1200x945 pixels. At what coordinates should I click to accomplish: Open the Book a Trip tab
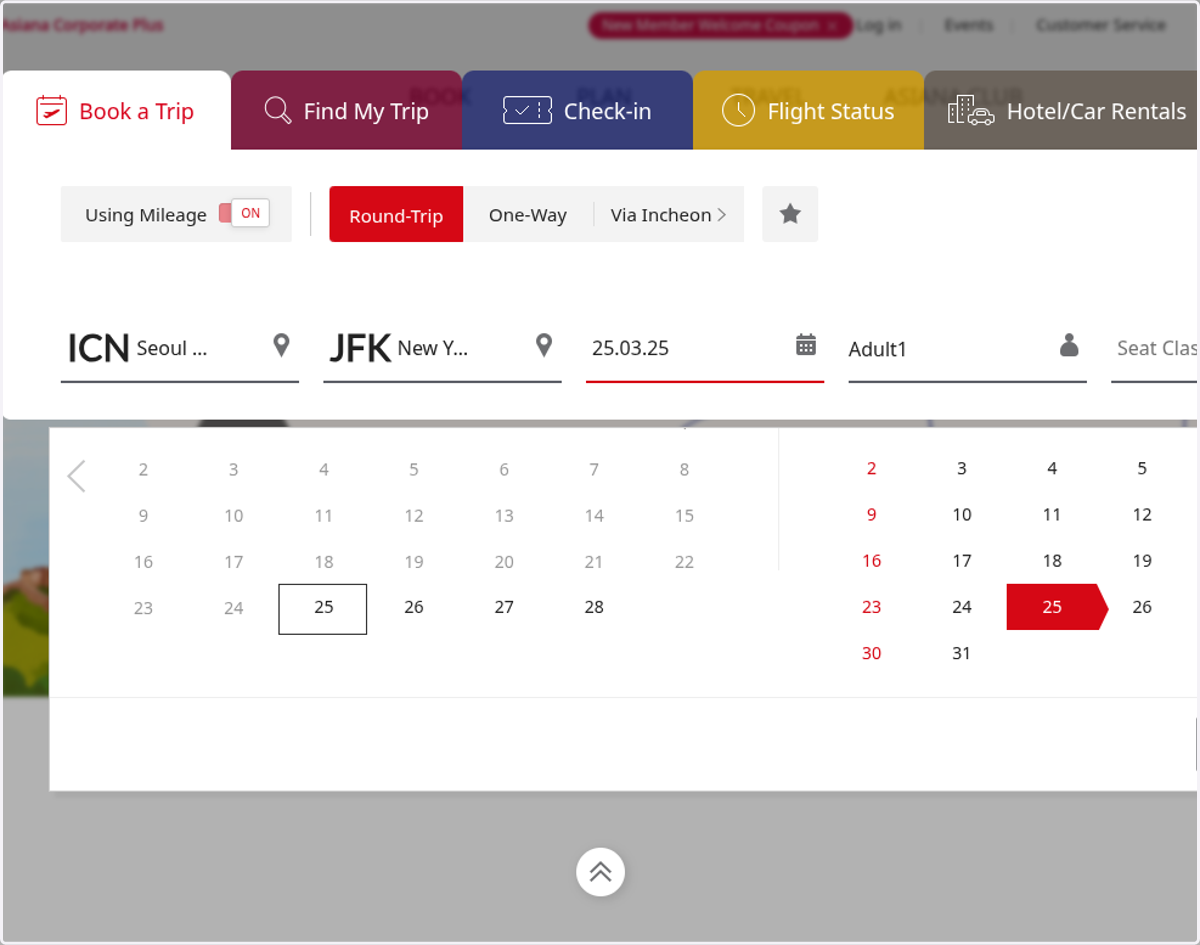[116, 111]
